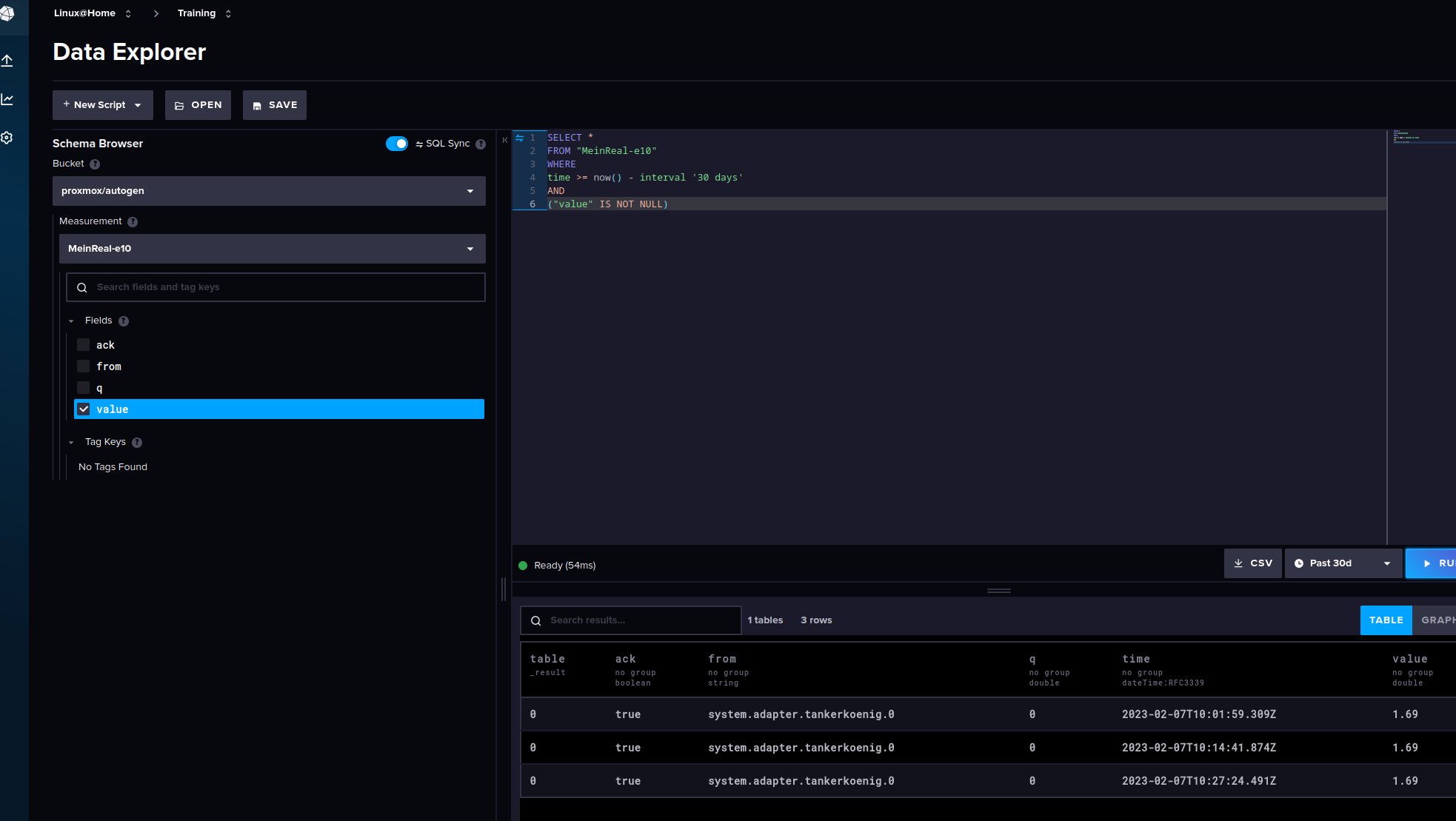This screenshot has height=821, width=1456.
Task: Click timestamp 2023-02-07T10:01:59.309Z
Action: [x=1199, y=714]
